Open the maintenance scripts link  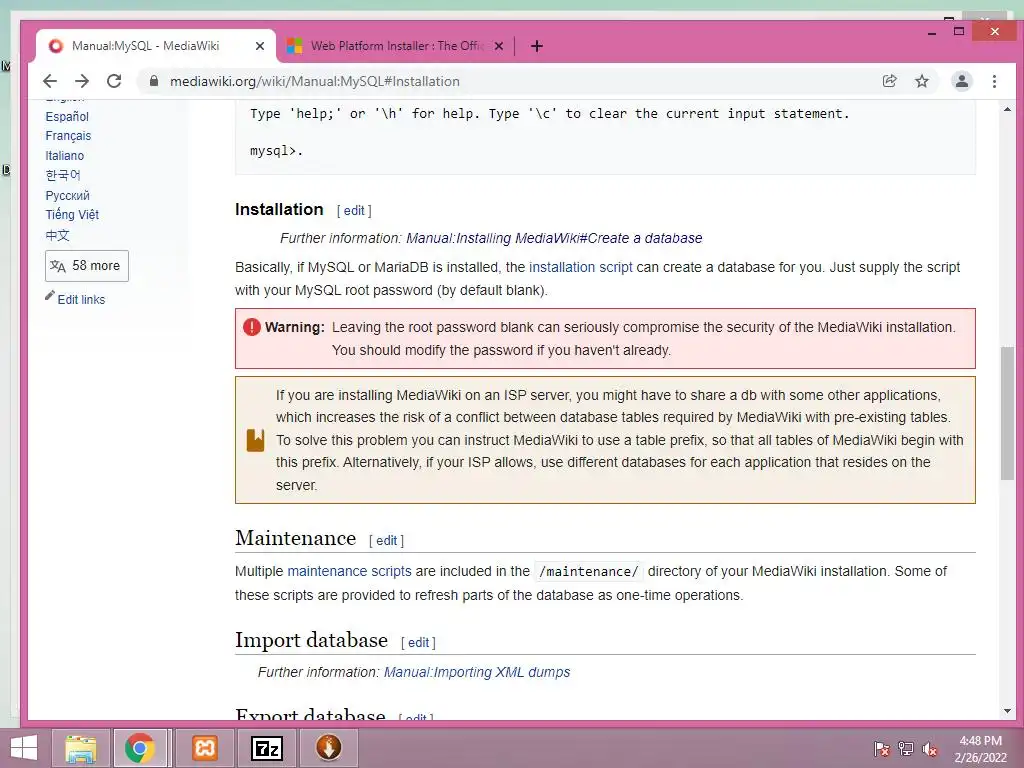[349, 571]
